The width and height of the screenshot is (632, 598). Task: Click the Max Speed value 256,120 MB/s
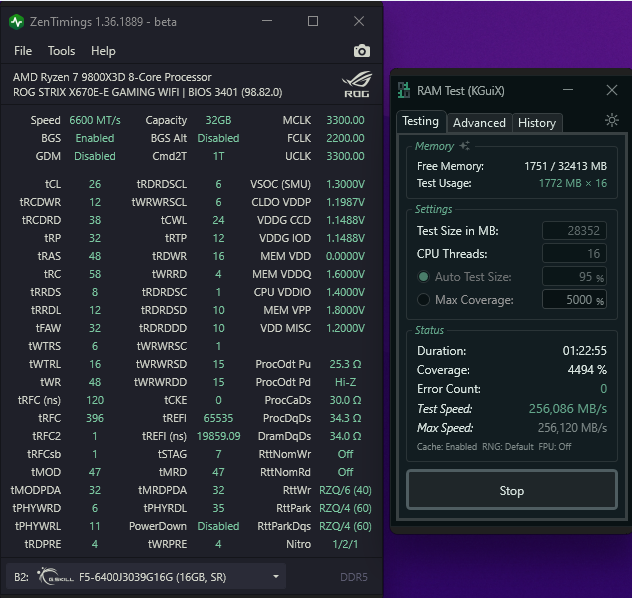pyautogui.click(x=572, y=428)
